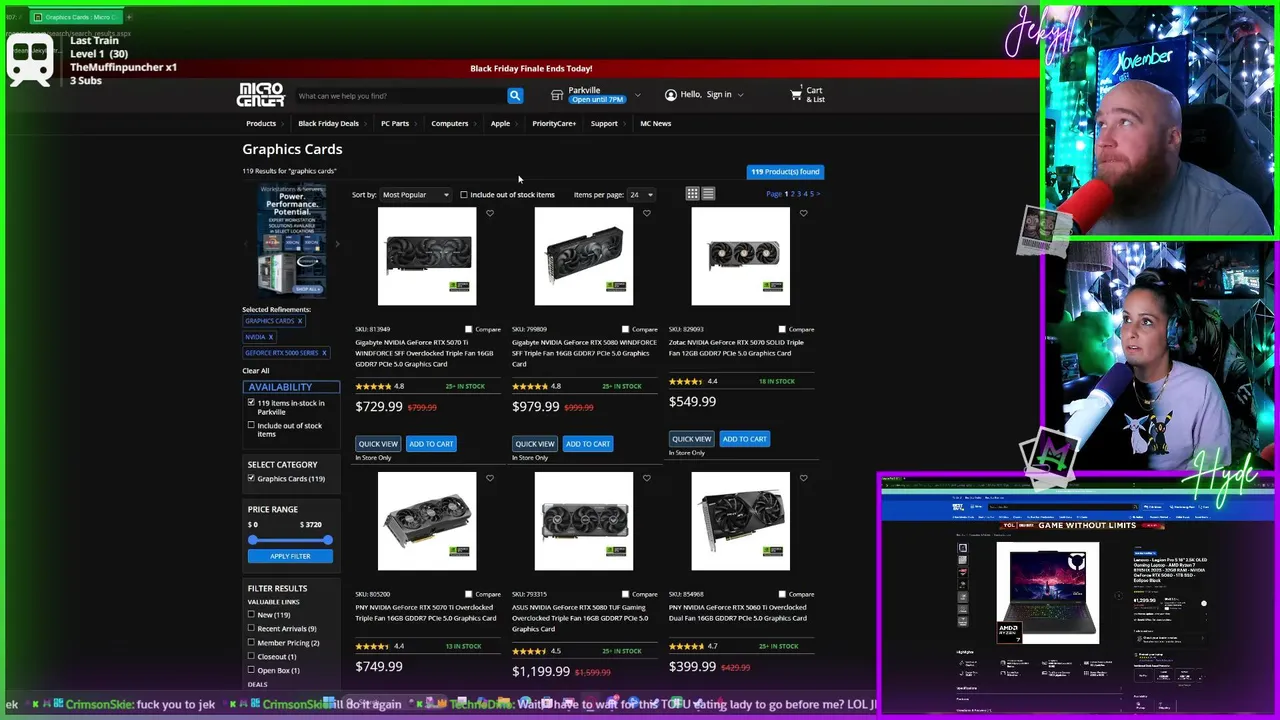Click the account profile icon beside Hello
This screenshot has height=720, width=1280.
point(670,95)
